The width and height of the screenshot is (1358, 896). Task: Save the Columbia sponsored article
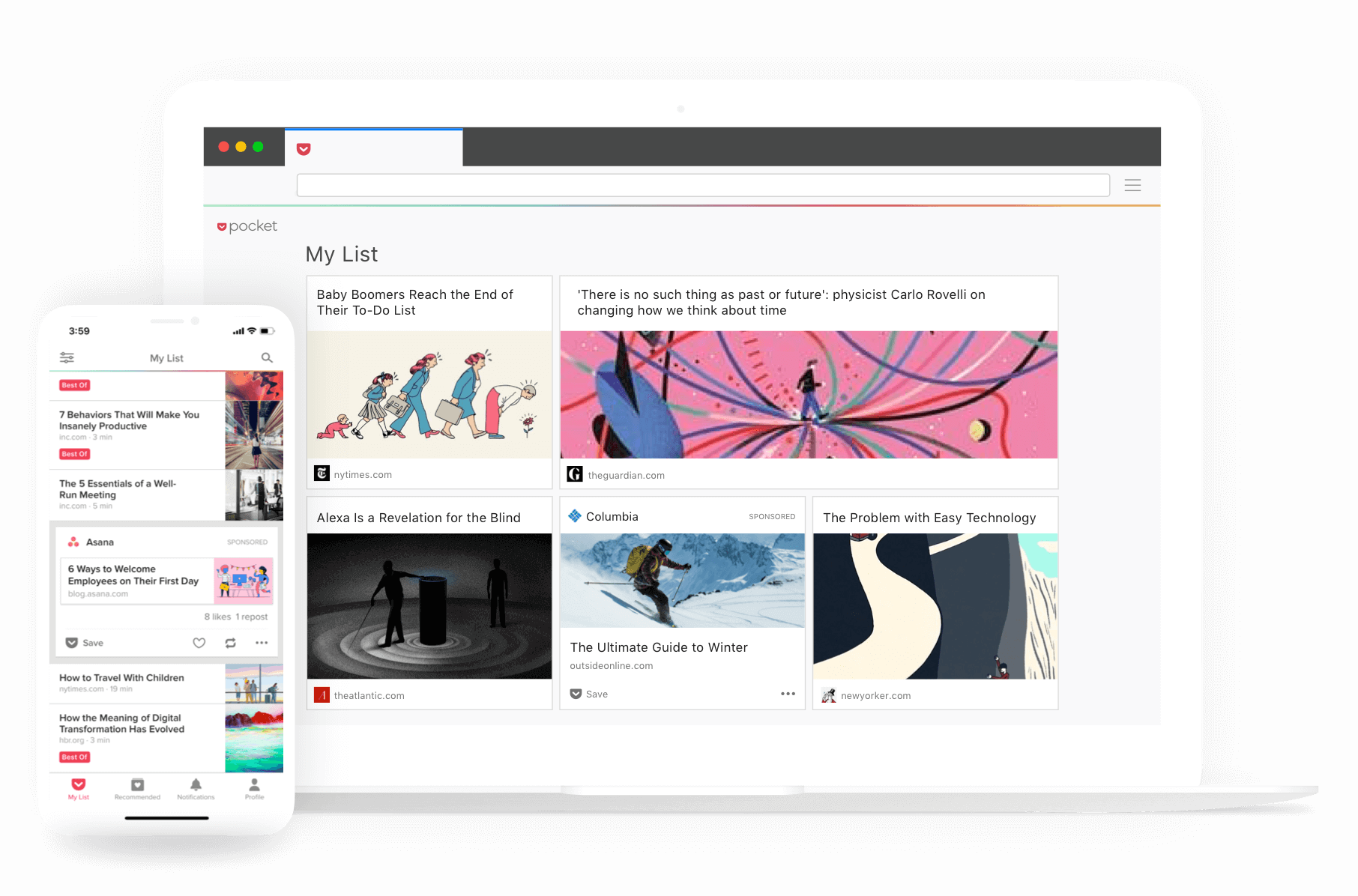pos(589,694)
